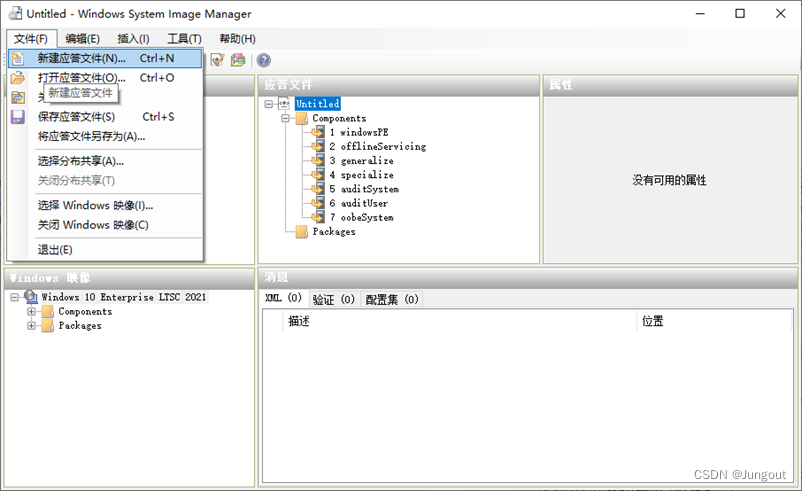Maximize the Windows System Image Manager window
802x491 pixels.
pyautogui.click(x=740, y=14)
